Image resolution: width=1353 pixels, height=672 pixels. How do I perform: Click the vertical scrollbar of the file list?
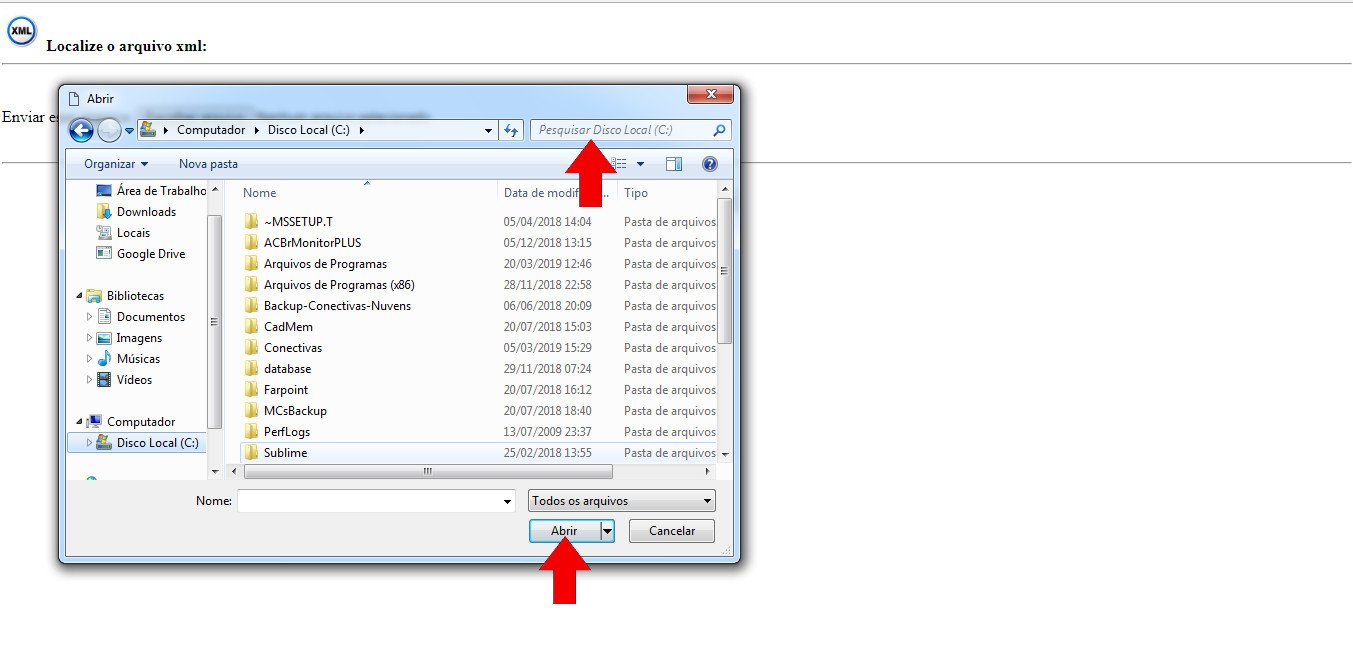click(x=725, y=270)
